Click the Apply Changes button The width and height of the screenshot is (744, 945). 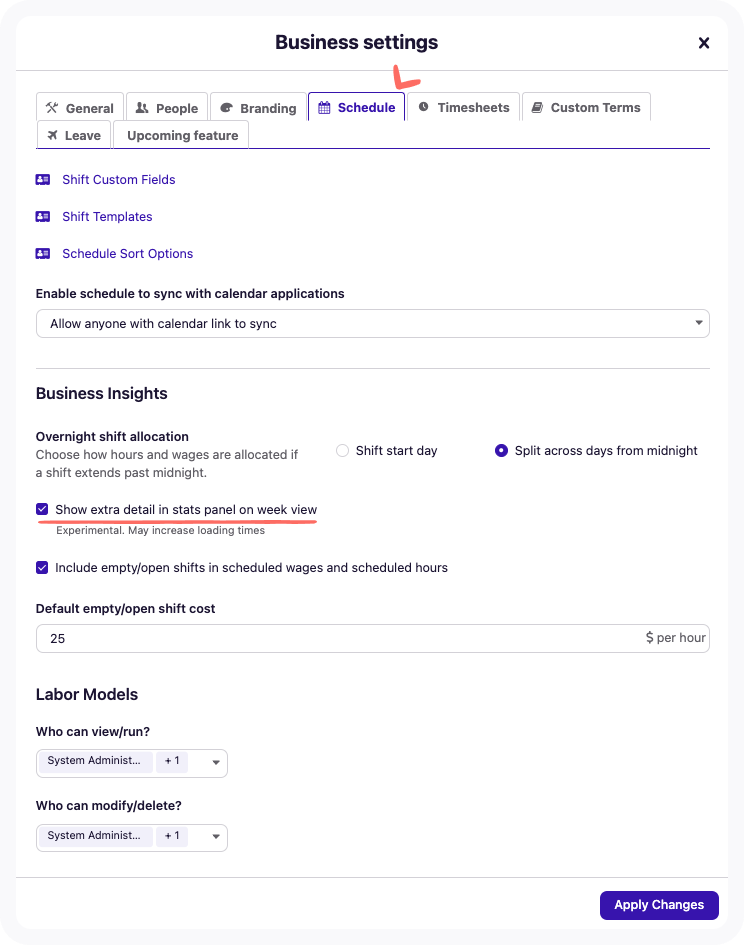tap(659, 905)
